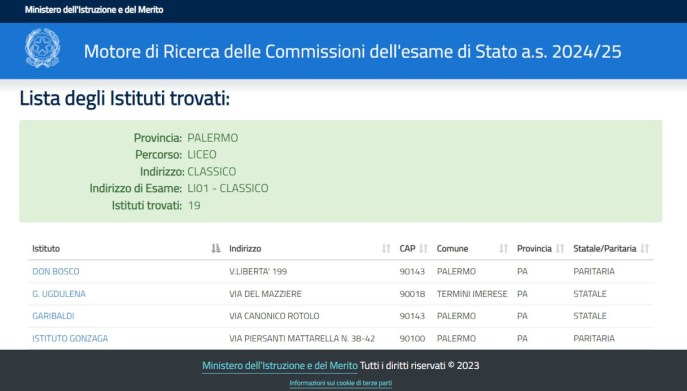Open the G. UGDULENA institute link

pyautogui.click(x=59, y=294)
